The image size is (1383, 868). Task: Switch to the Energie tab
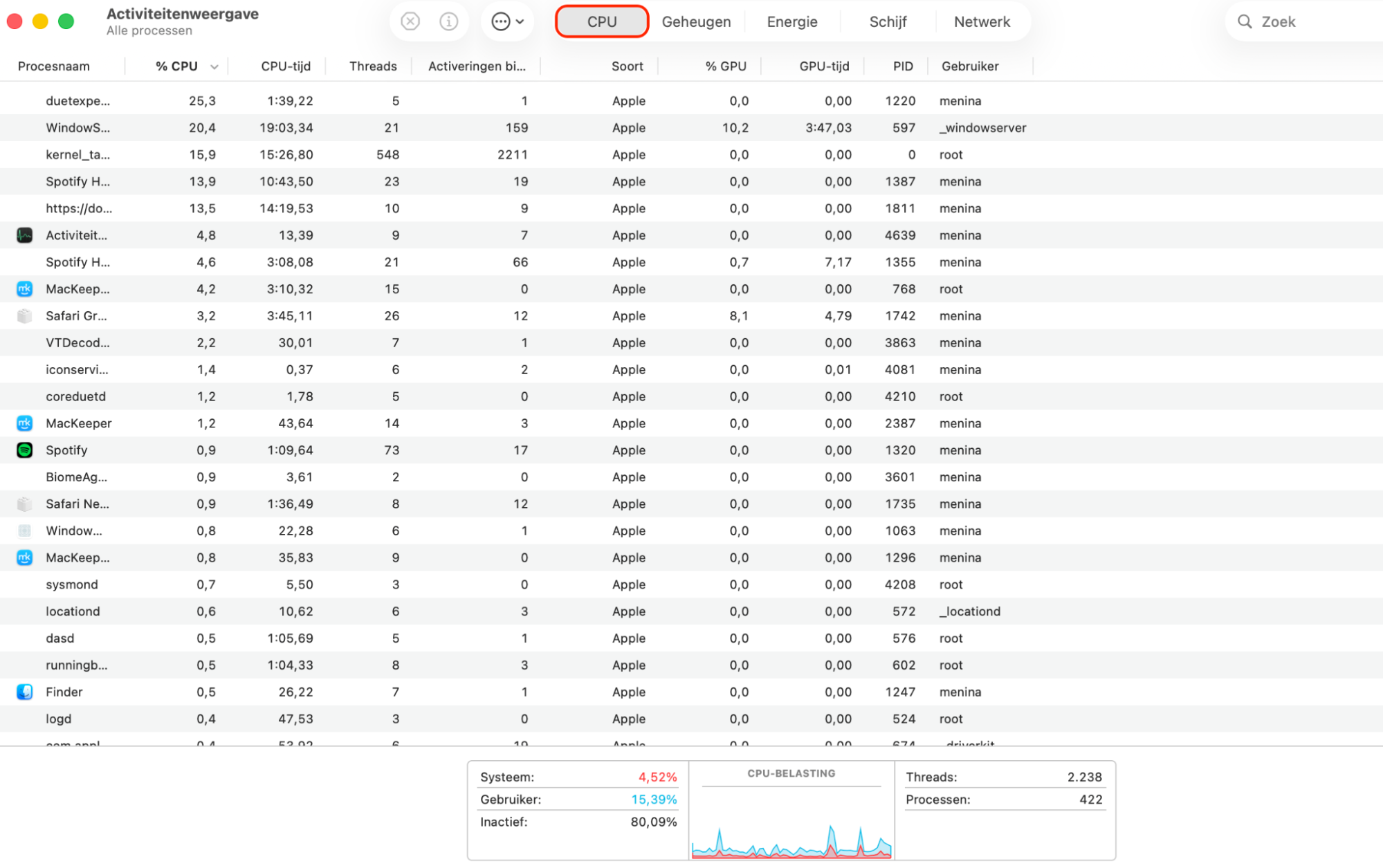coord(791,21)
